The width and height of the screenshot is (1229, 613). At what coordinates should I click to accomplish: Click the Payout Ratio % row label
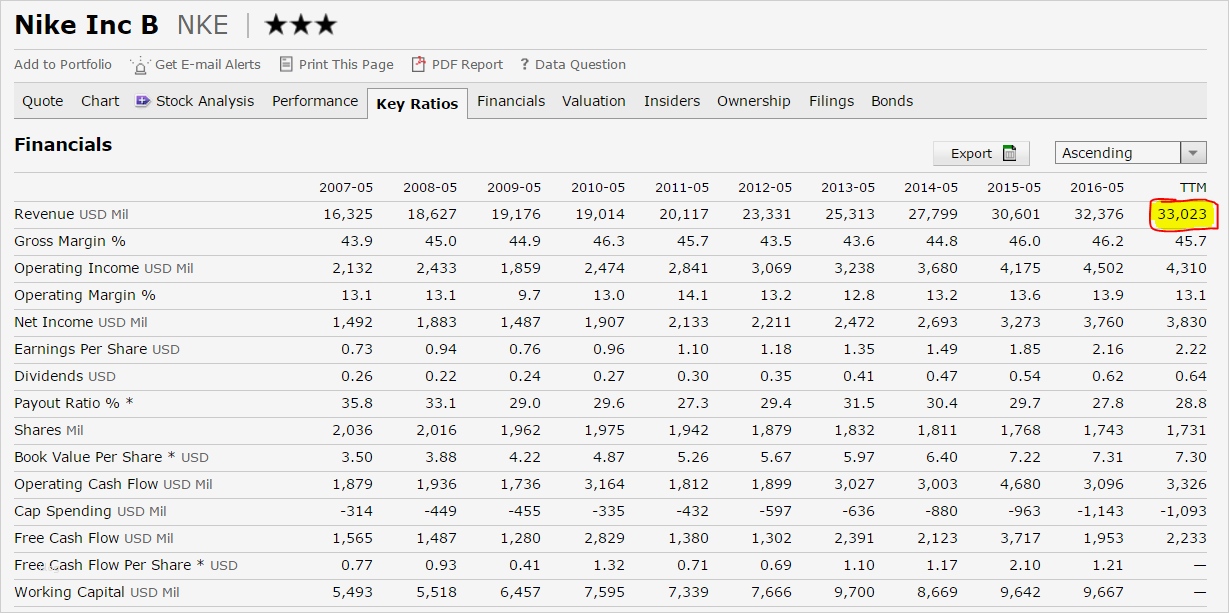click(74, 403)
